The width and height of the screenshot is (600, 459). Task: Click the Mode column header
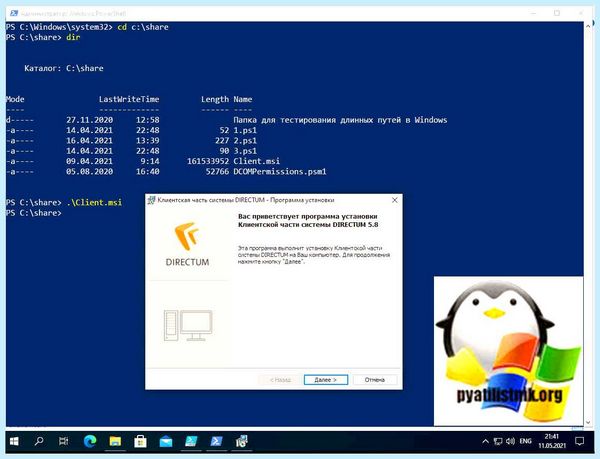tap(15, 99)
